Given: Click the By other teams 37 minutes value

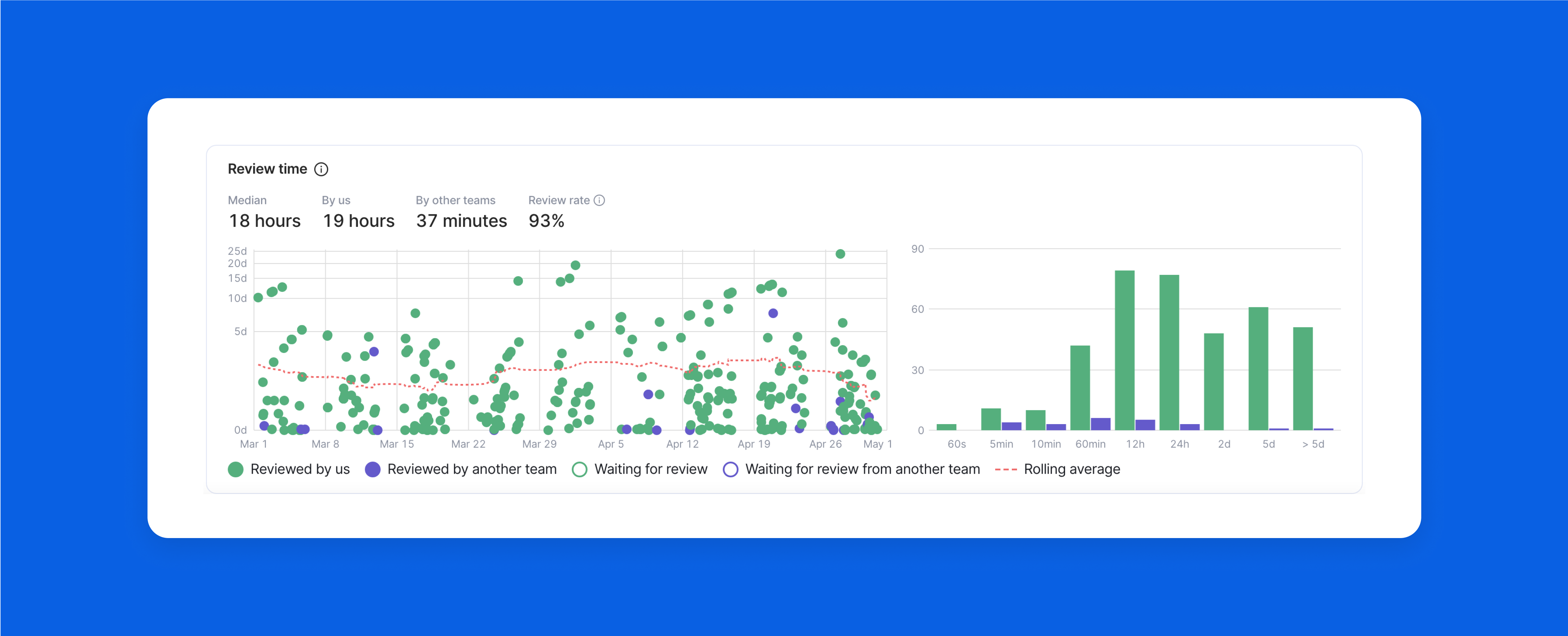Looking at the screenshot, I should 461,221.
